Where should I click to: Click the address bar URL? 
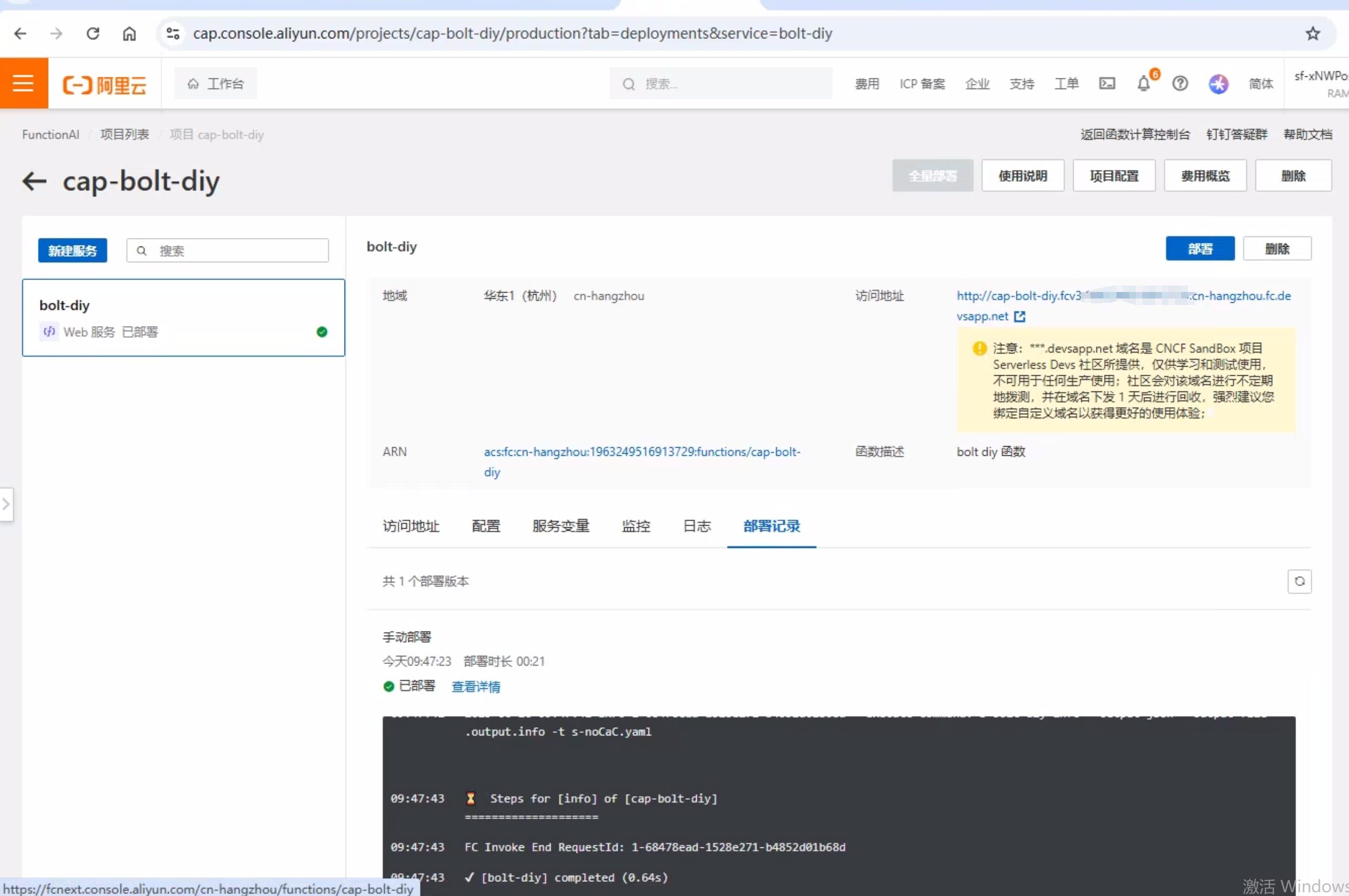point(512,33)
